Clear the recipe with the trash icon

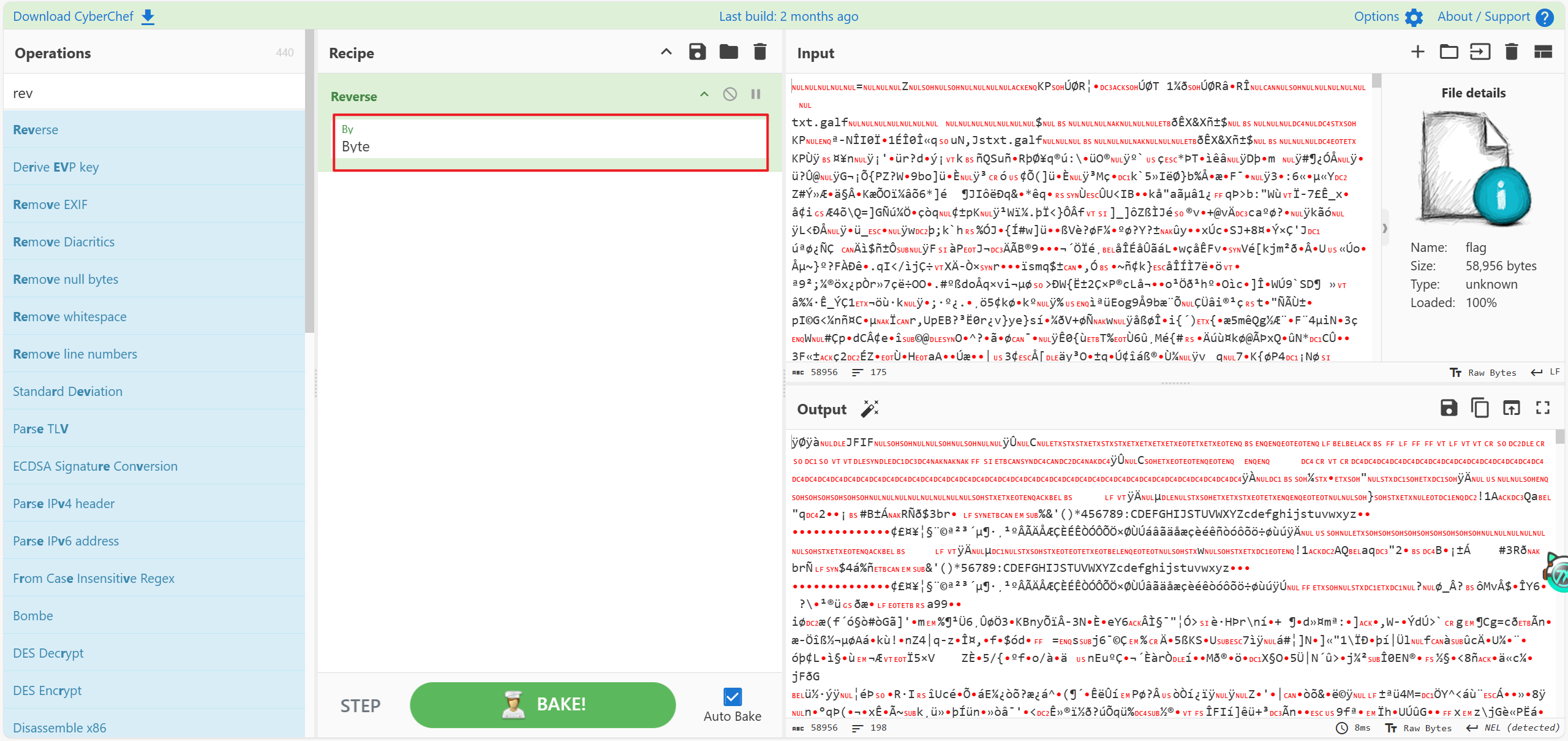click(759, 52)
